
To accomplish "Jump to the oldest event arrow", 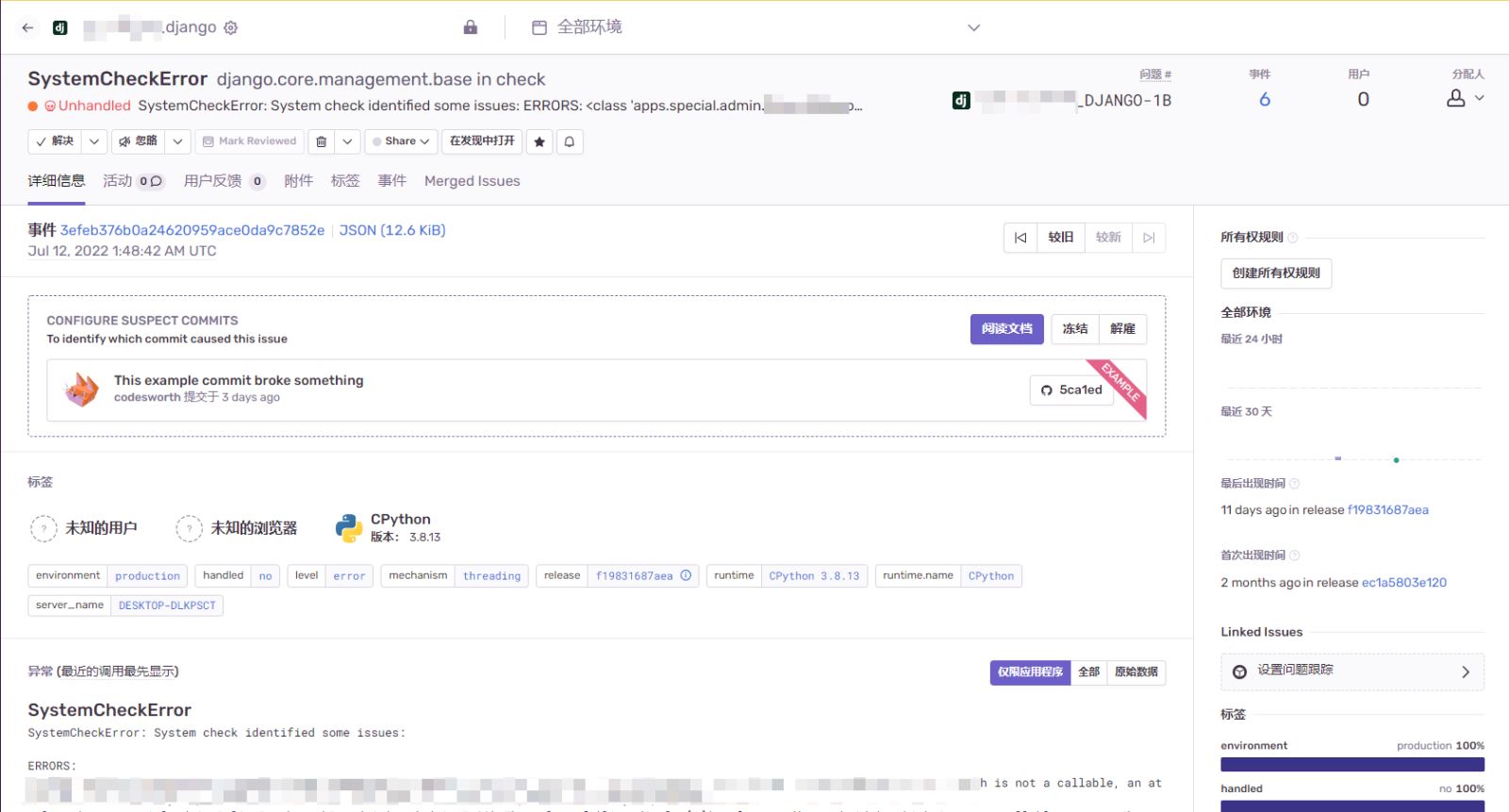I will pyautogui.click(x=1020, y=238).
